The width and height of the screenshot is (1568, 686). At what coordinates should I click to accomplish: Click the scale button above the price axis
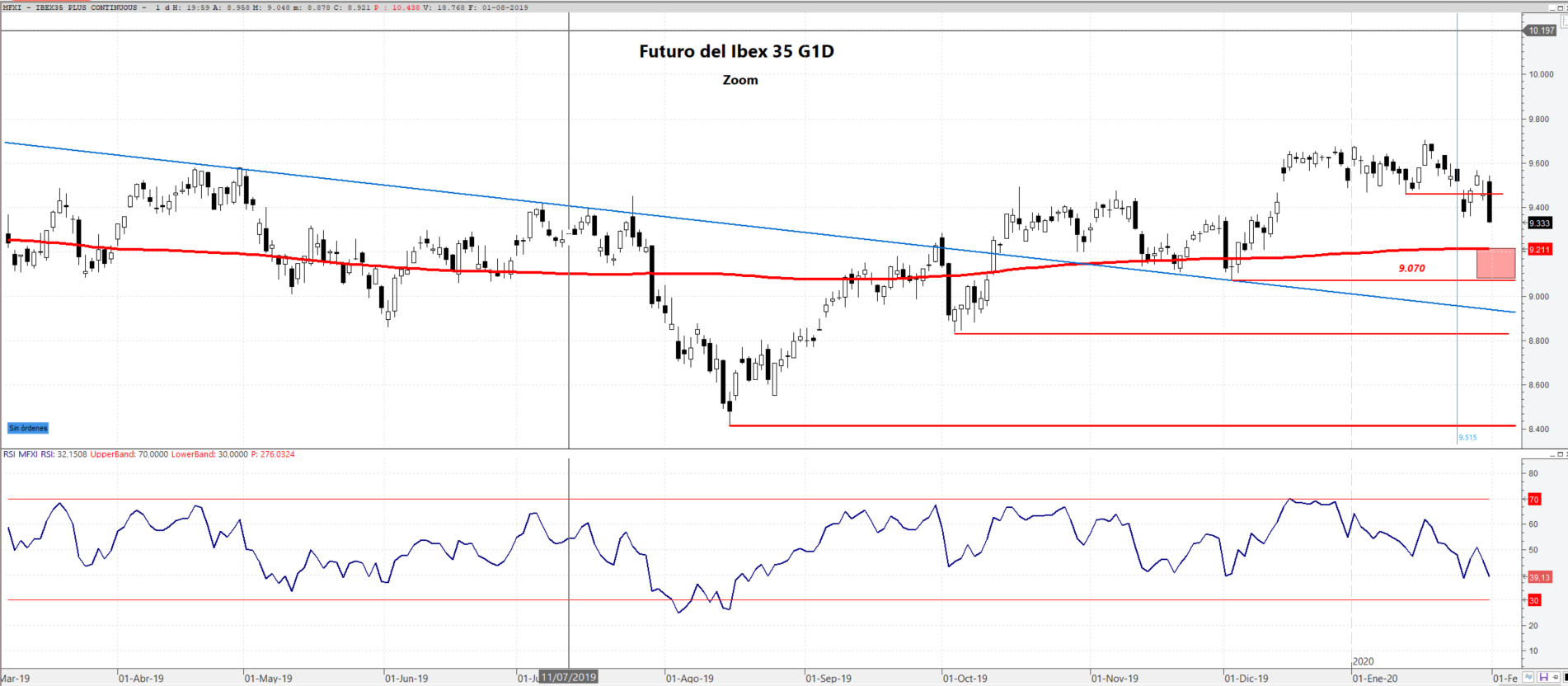(1563, 22)
